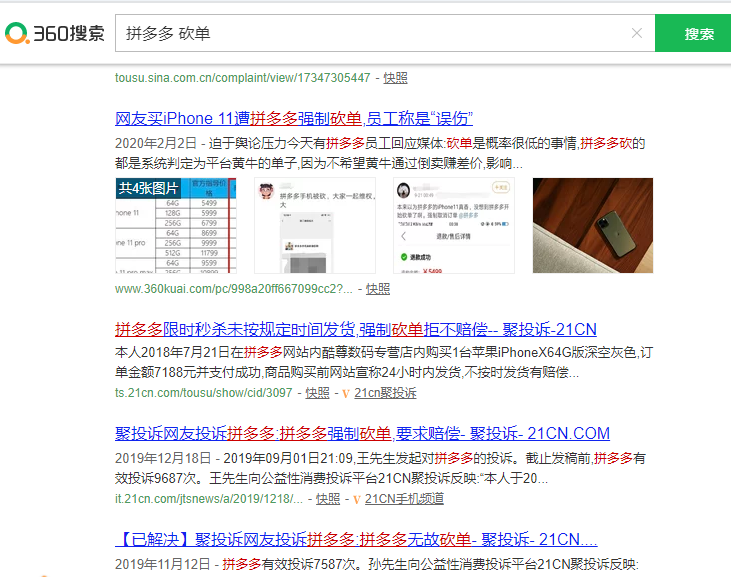Viewport: 731px width, 577px height.
Task: Open the 21CN手机频道 source link
Action: click(404, 499)
